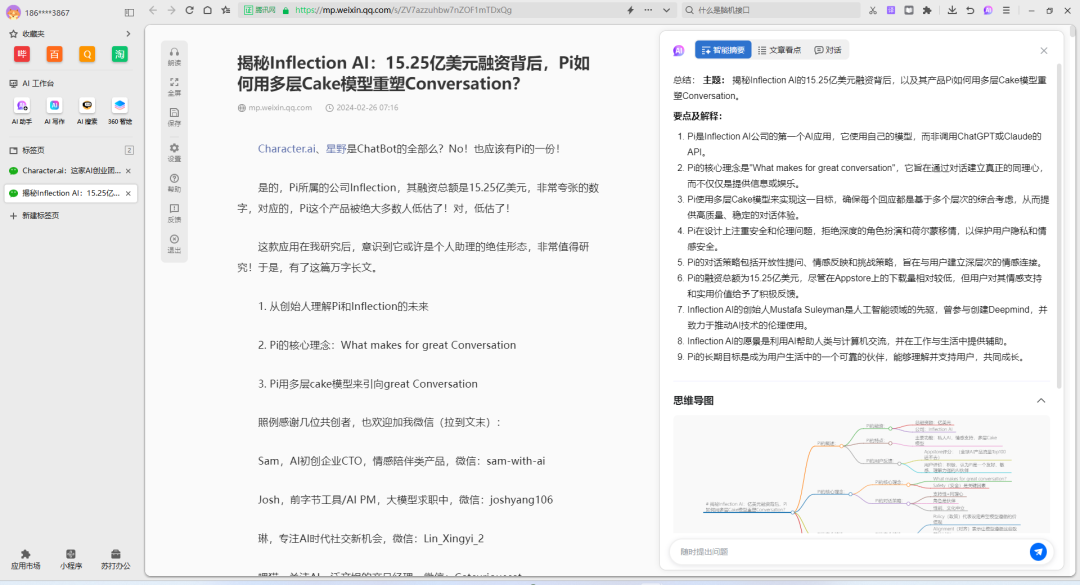Click the 保存 icon in reading toolbar
1080x585 pixels.
pos(174,116)
